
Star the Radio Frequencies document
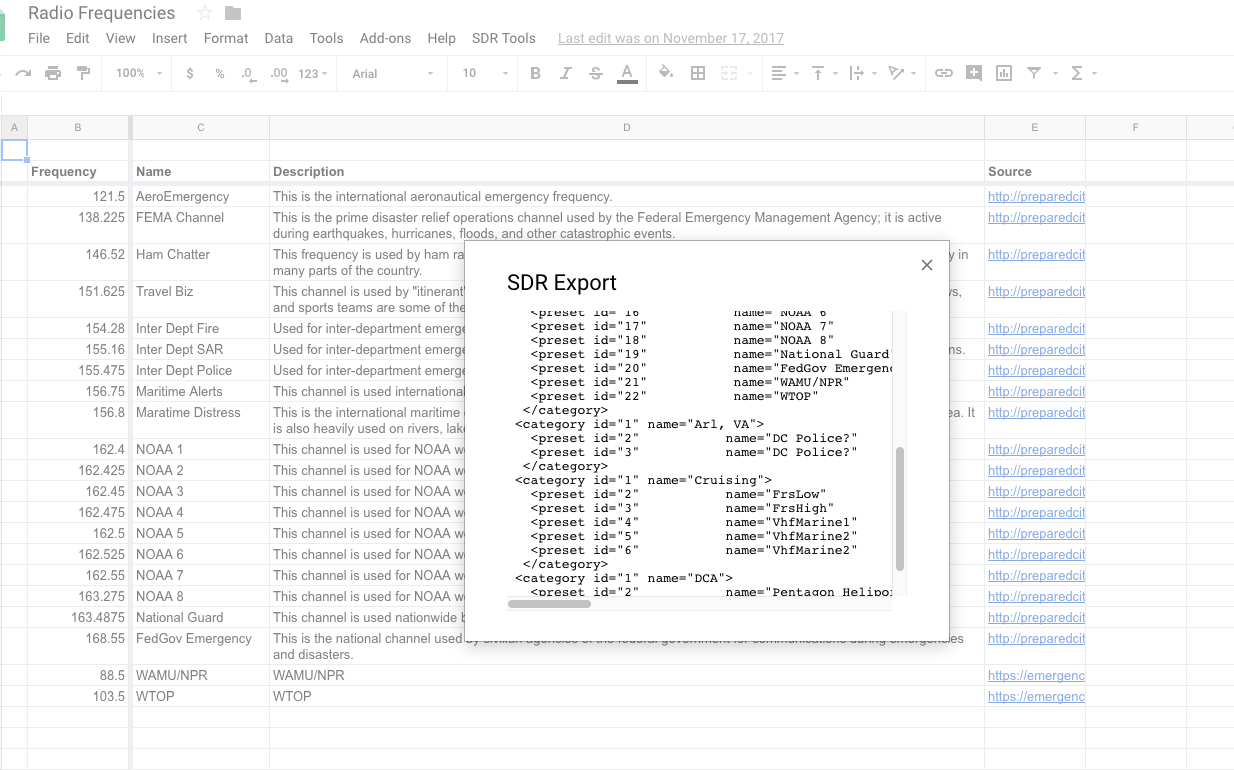pos(205,13)
